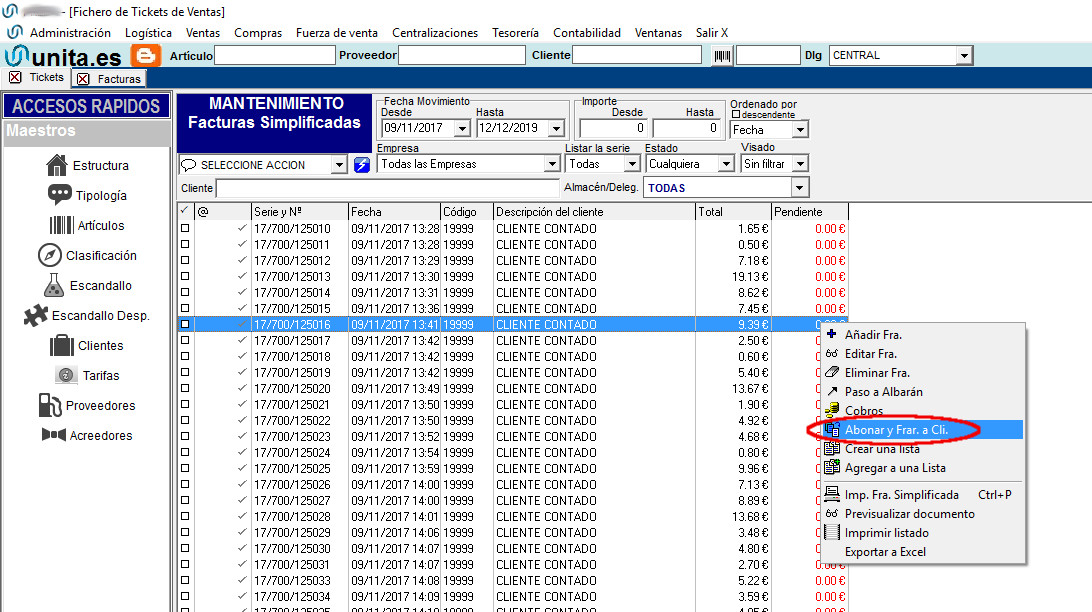Screen dimensions: 1092x612
Task: Click the blue lightning execute action icon
Action: [x=361, y=164]
